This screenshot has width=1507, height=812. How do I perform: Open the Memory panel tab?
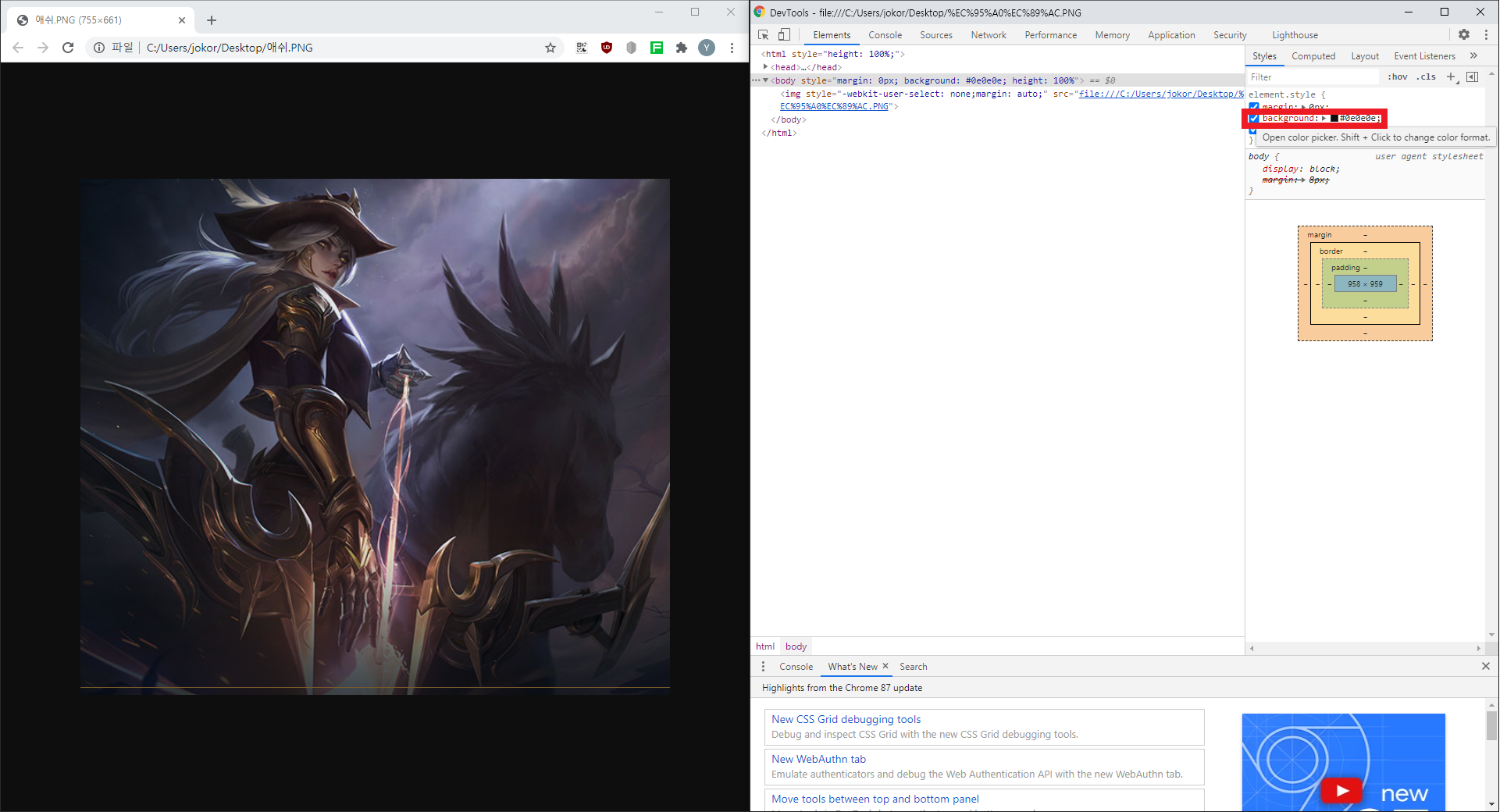coord(1113,35)
